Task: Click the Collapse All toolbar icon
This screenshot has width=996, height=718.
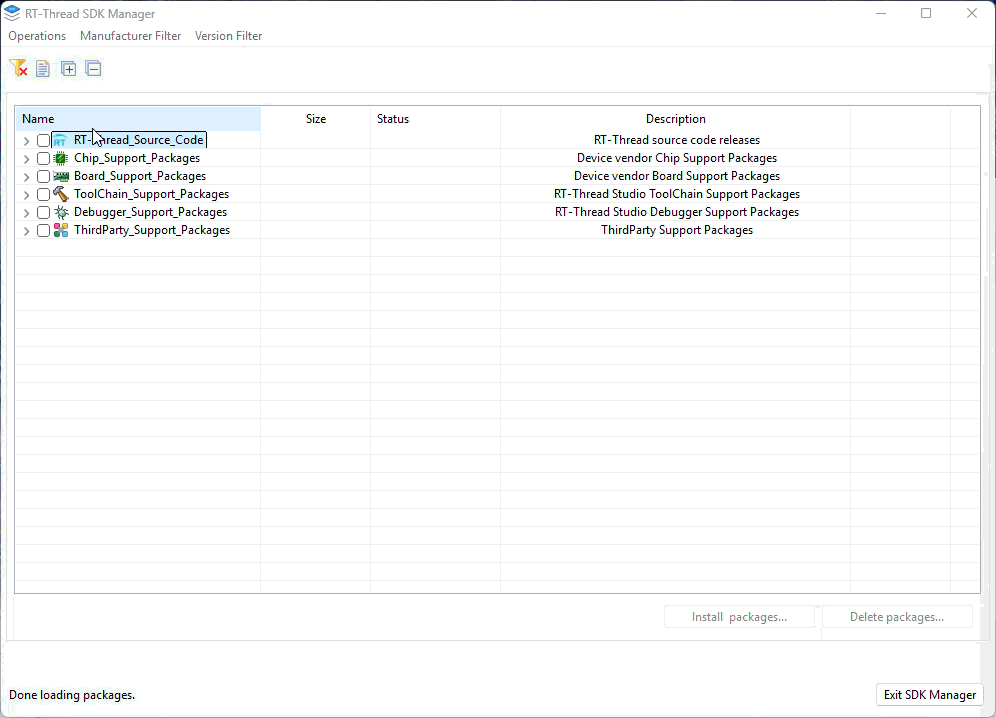Action: [x=93, y=69]
